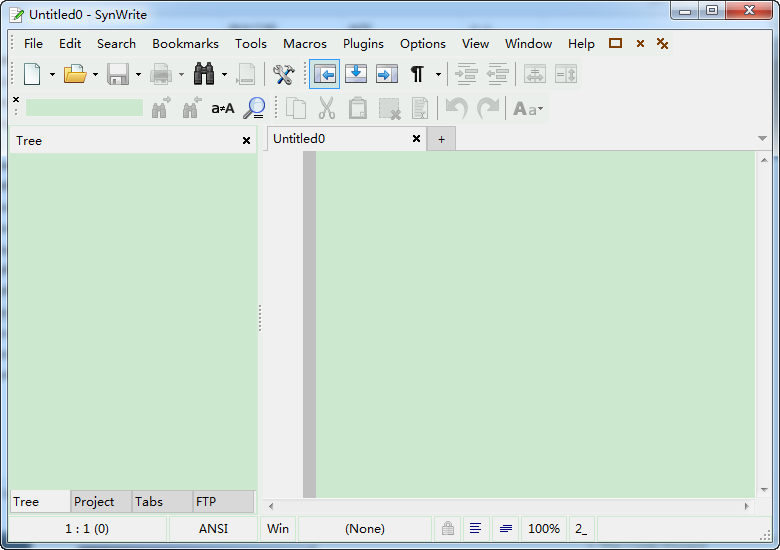Expand the Save options dropdown arrow

click(138, 75)
